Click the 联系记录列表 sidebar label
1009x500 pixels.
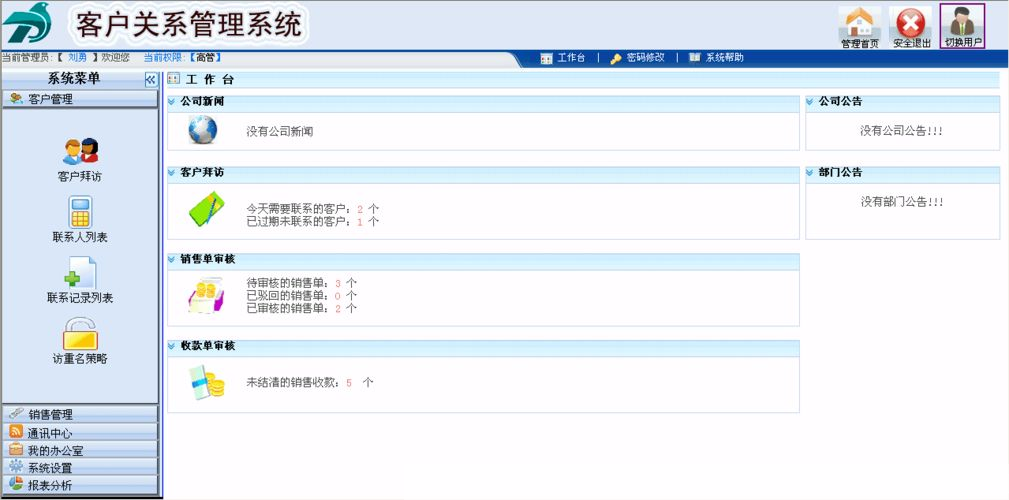point(80,299)
